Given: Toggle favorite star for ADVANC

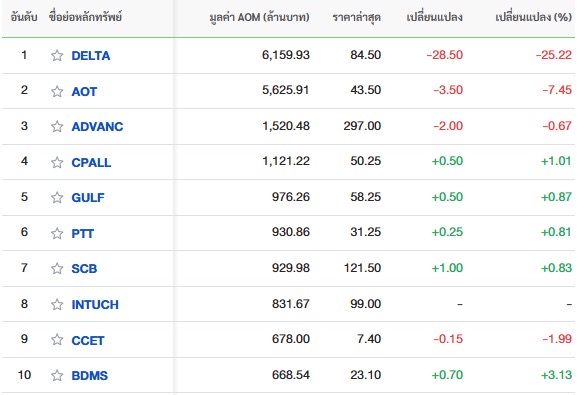Looking at the screenshot, I should 57,126.
